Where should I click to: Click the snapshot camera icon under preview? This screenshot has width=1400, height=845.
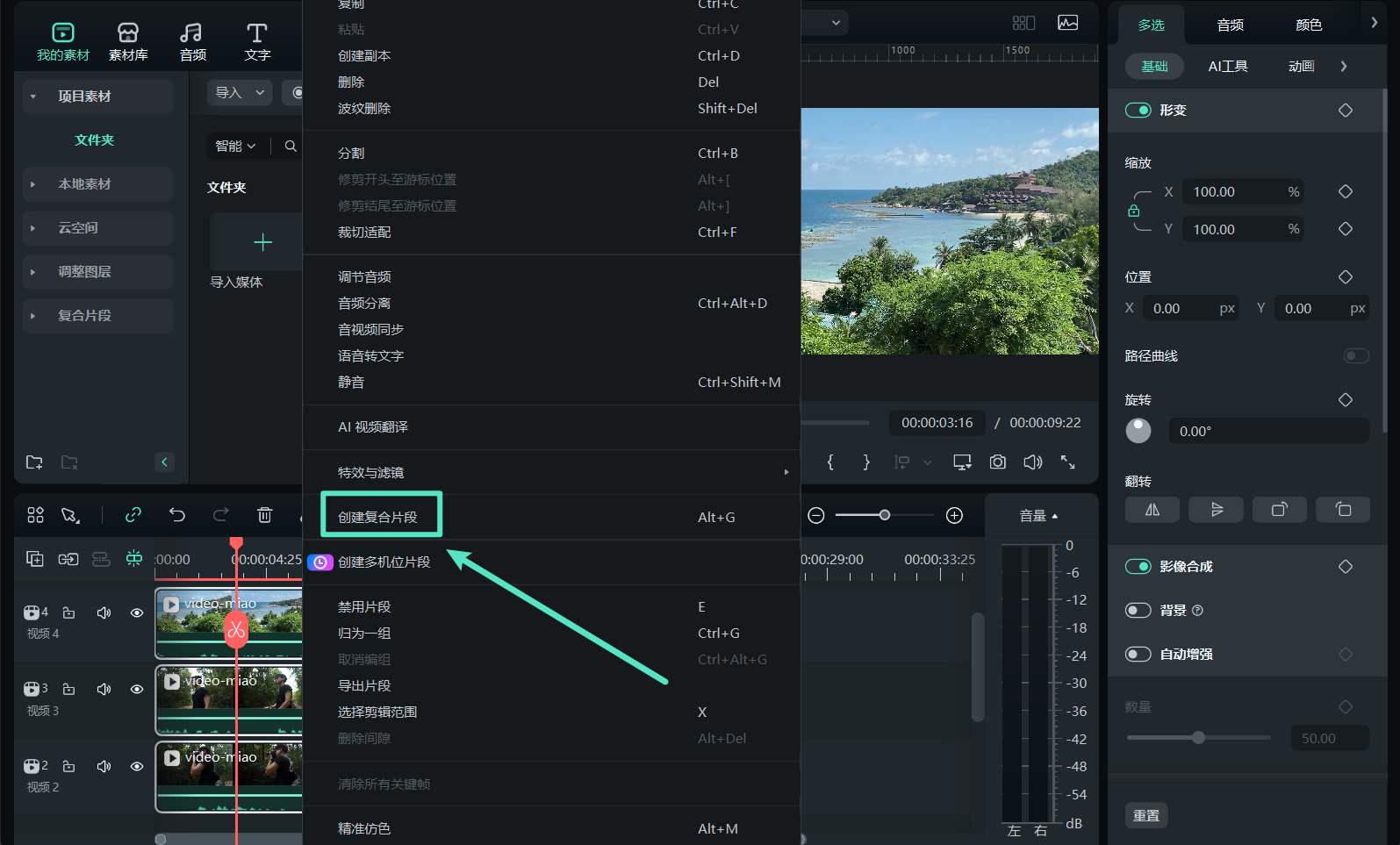[x=997, y=462]
